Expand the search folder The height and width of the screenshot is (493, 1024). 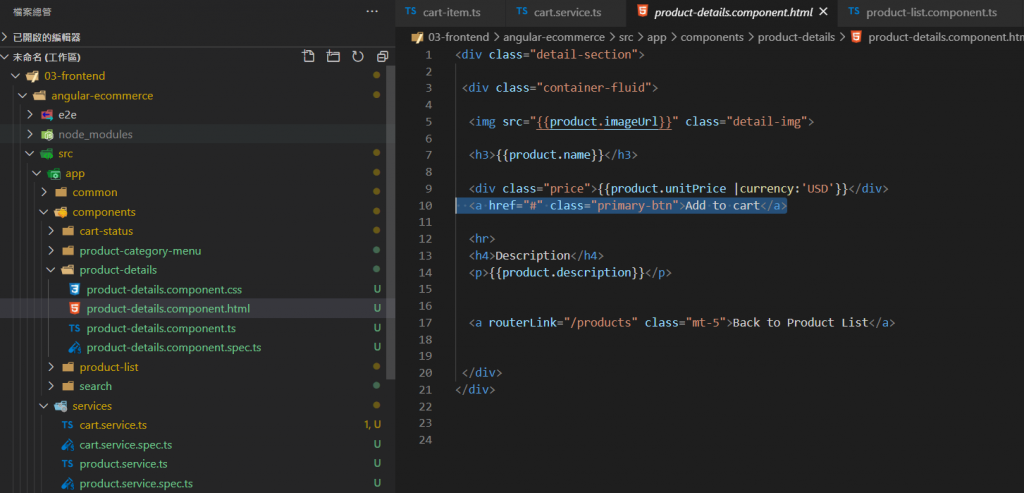[52, 386]
